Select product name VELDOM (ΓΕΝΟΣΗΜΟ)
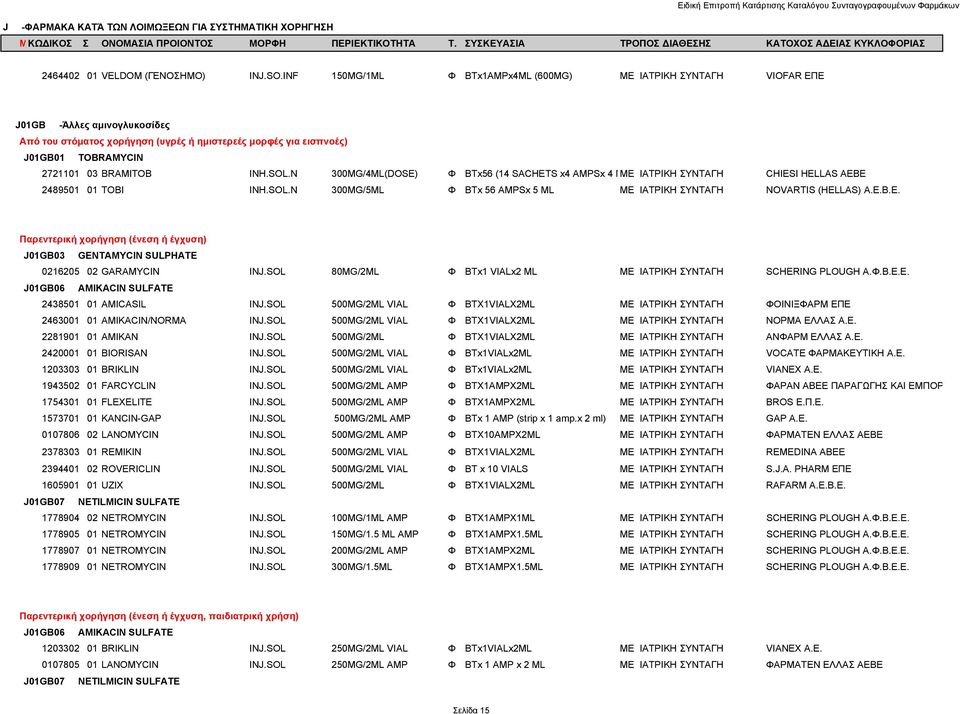The image size is (960, 714). pyautogui.click(x=153, y=76)
